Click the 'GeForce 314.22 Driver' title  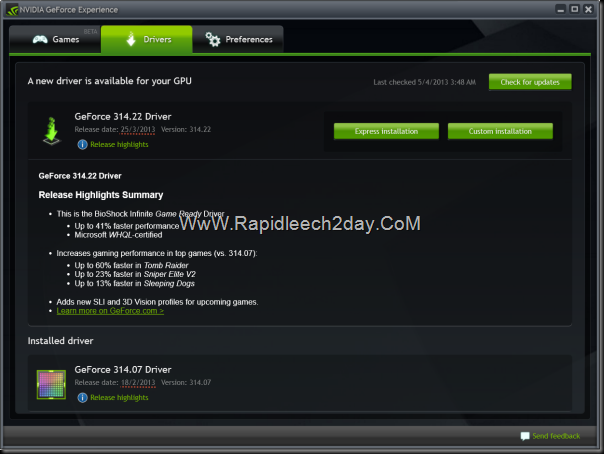point(123,117)
